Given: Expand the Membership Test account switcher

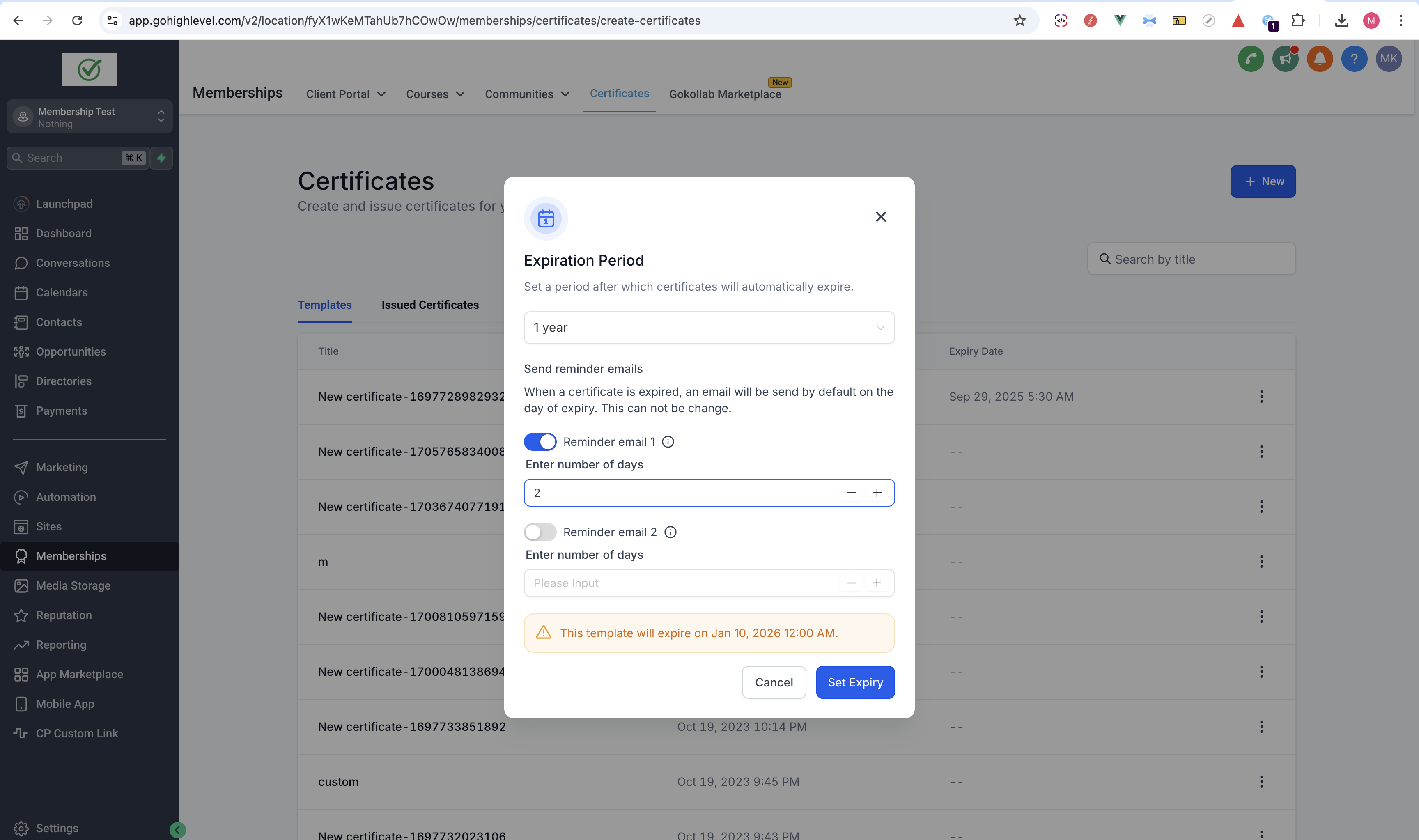Looking at the screenshot, I should (x=90, y=117).
